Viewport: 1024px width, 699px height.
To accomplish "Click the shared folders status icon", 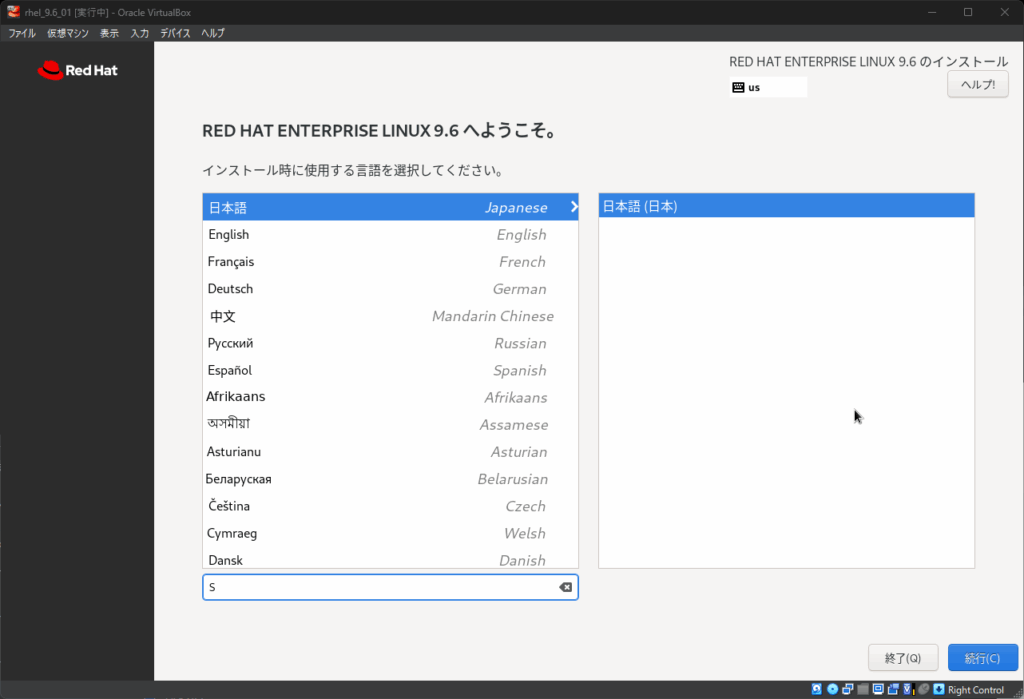I will pyautogui.click(x=863, y=689).
